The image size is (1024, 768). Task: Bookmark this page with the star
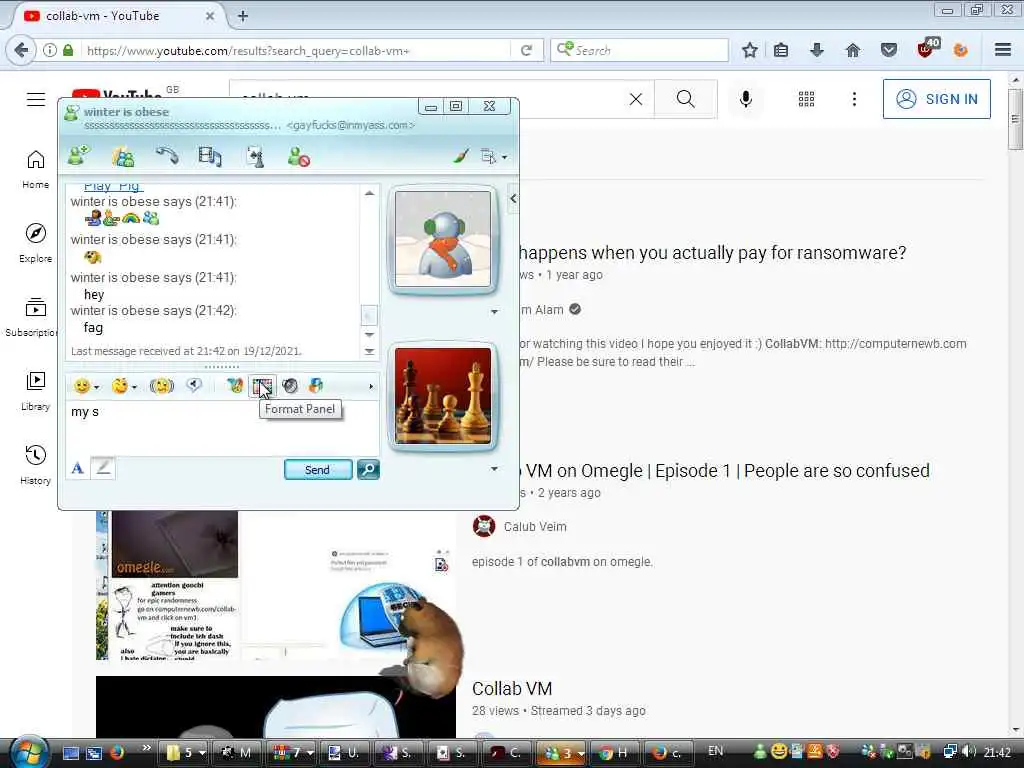(x=750, y=50)
